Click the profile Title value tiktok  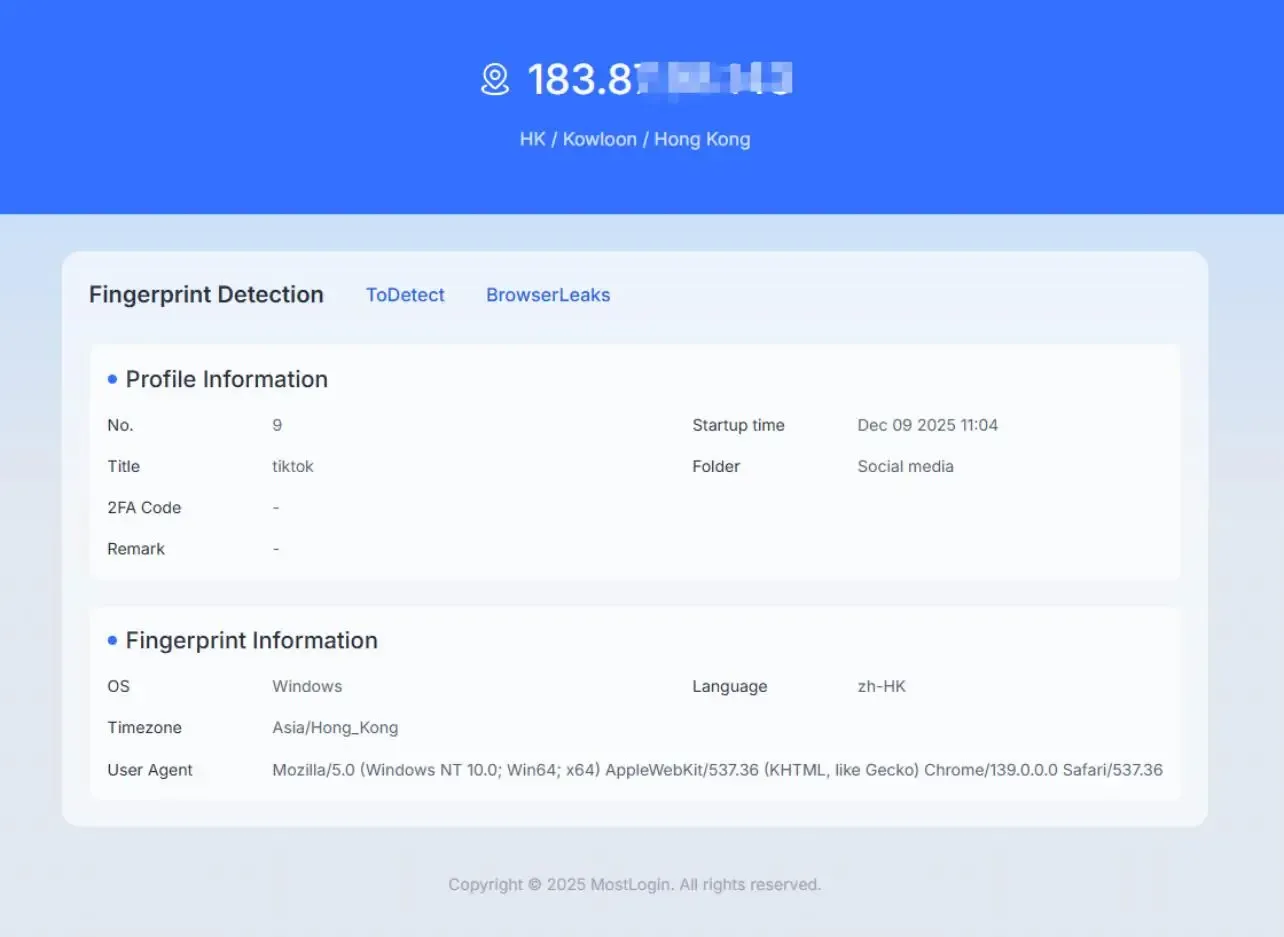pyautogui.click(x=292, y=466)
